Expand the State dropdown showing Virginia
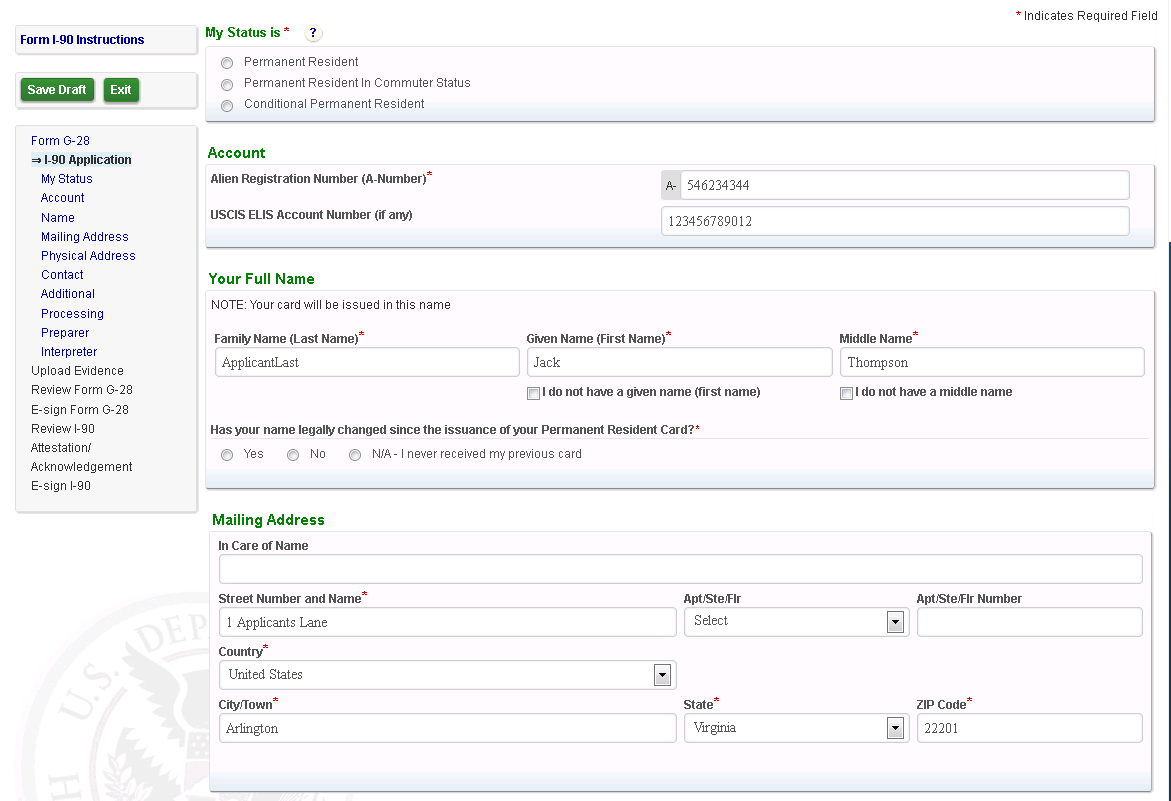This screenshot has width=1171, height=801. (x=895, y=729)
